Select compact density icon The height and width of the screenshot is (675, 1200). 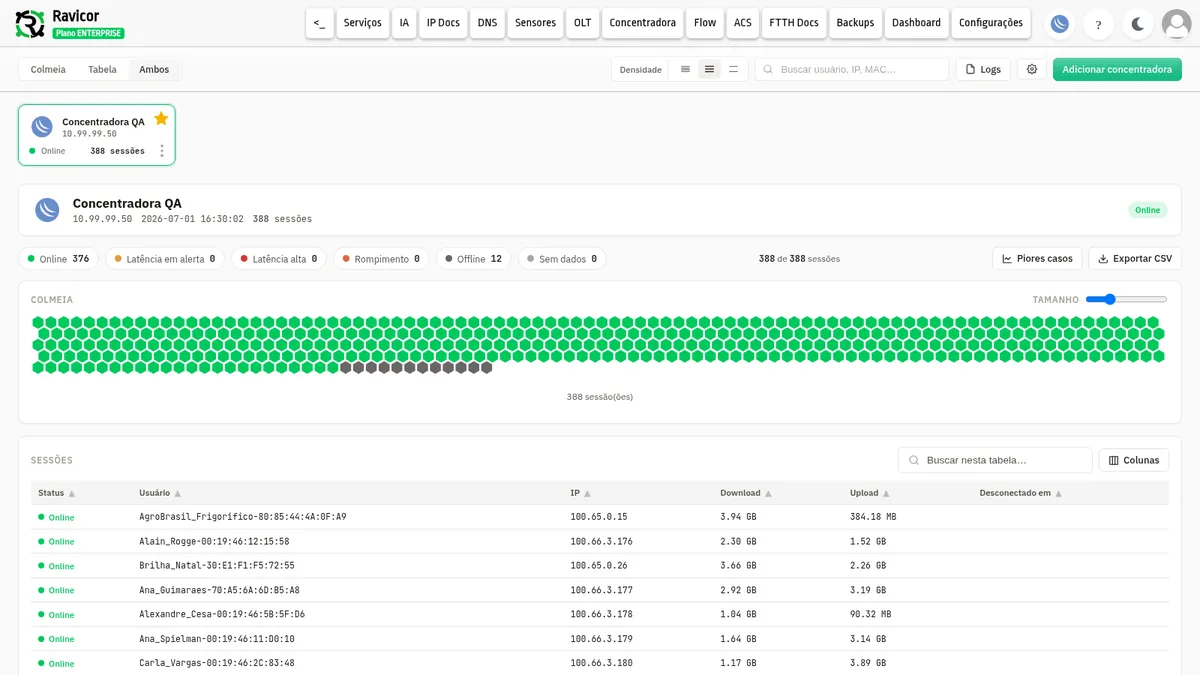(x=685, y=69)
